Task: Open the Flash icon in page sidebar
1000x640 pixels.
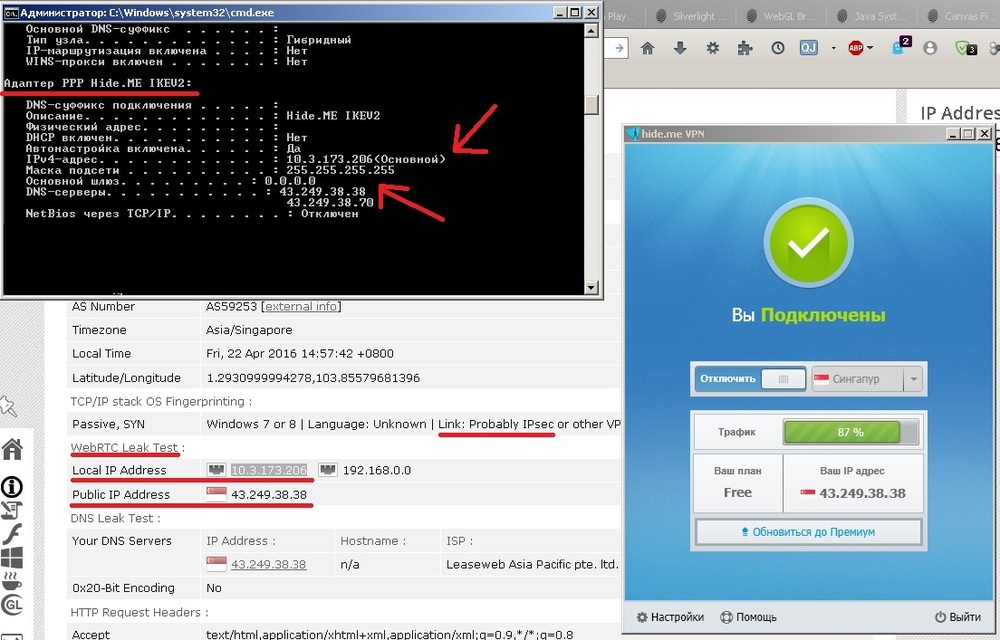Action: point(11,534)
